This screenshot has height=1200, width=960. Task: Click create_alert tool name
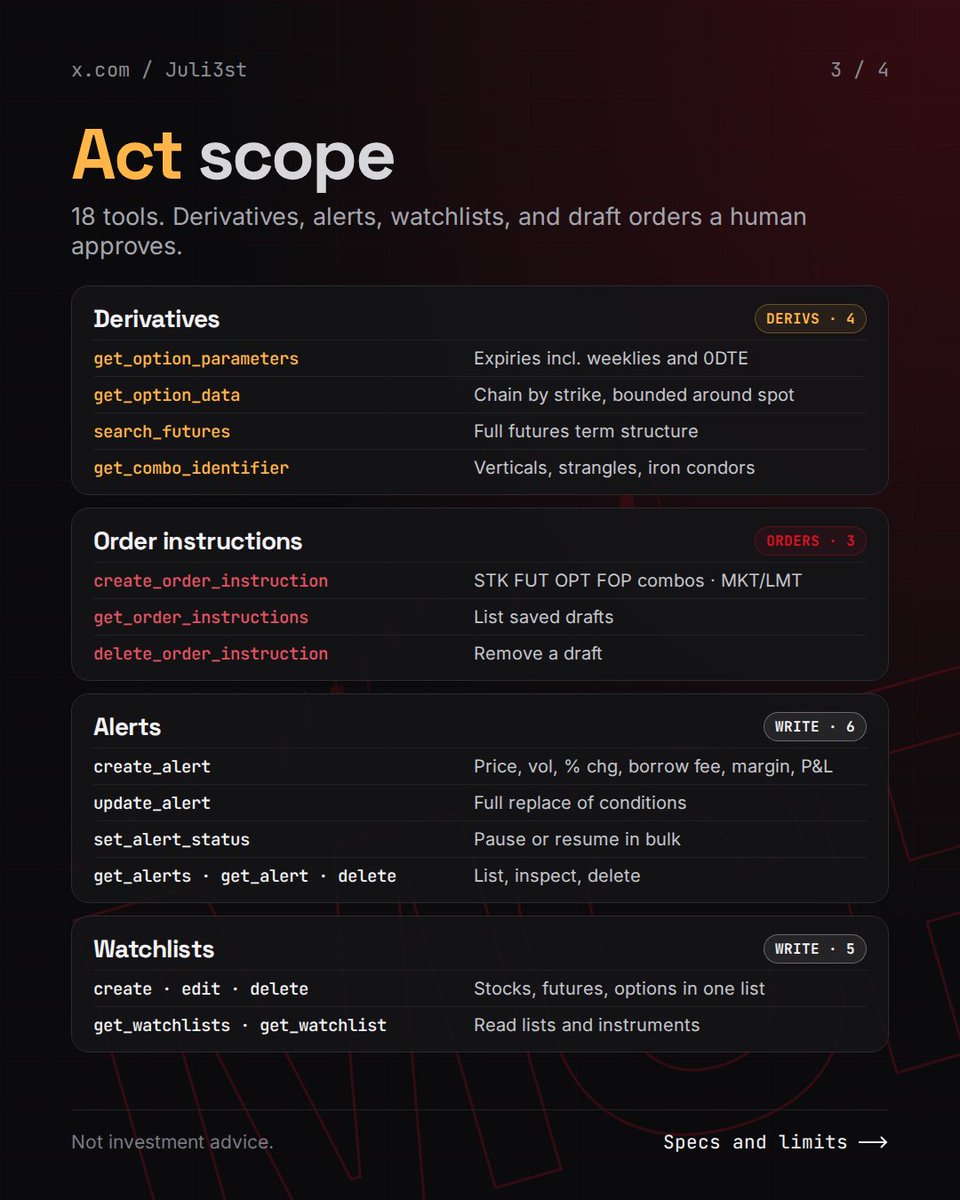pos(152,766)
